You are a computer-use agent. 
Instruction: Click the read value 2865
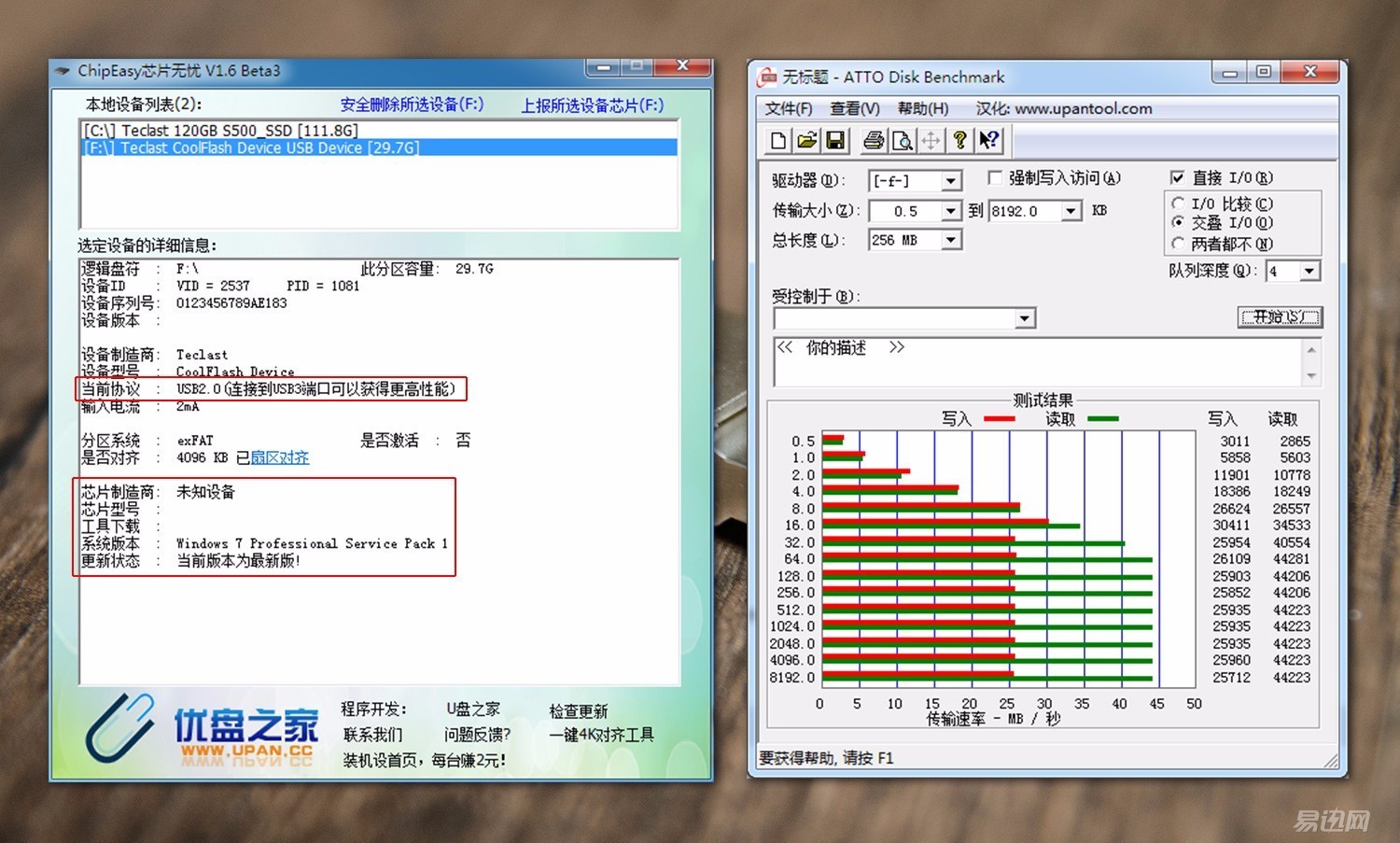point(1295,441)
